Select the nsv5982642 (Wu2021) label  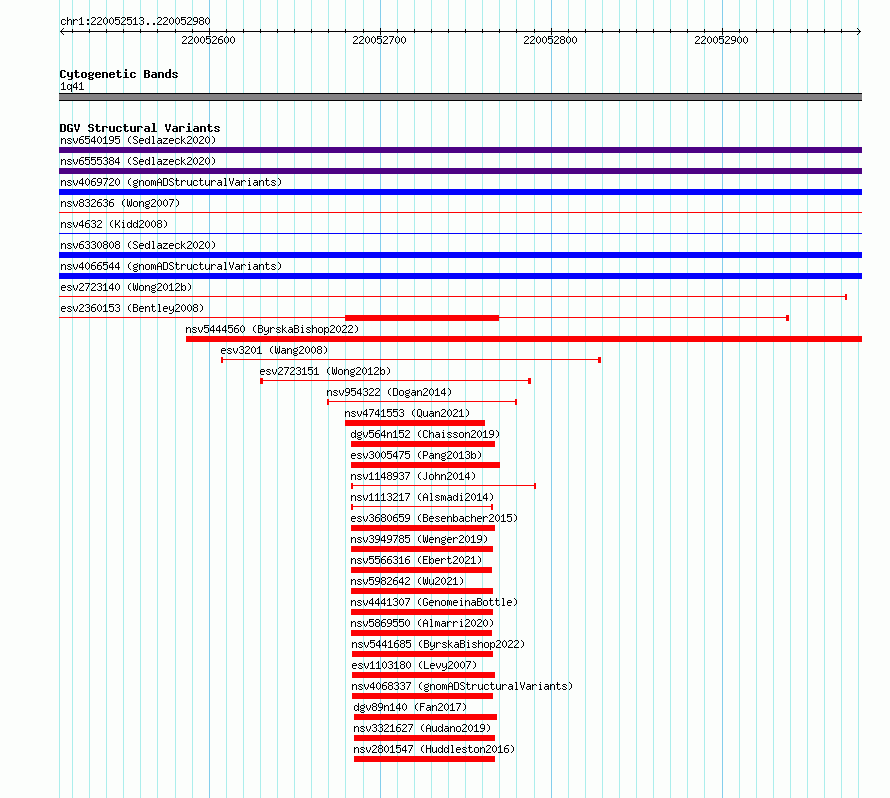[x=407, y=581]
